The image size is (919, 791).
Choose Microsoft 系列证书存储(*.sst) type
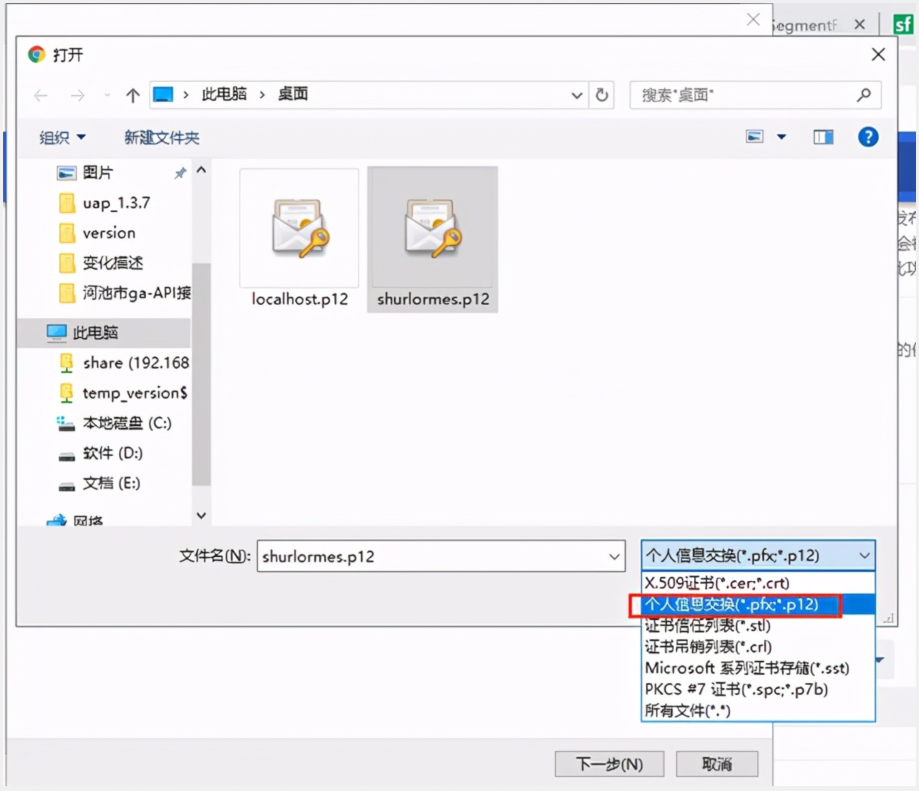pos(758,668)
